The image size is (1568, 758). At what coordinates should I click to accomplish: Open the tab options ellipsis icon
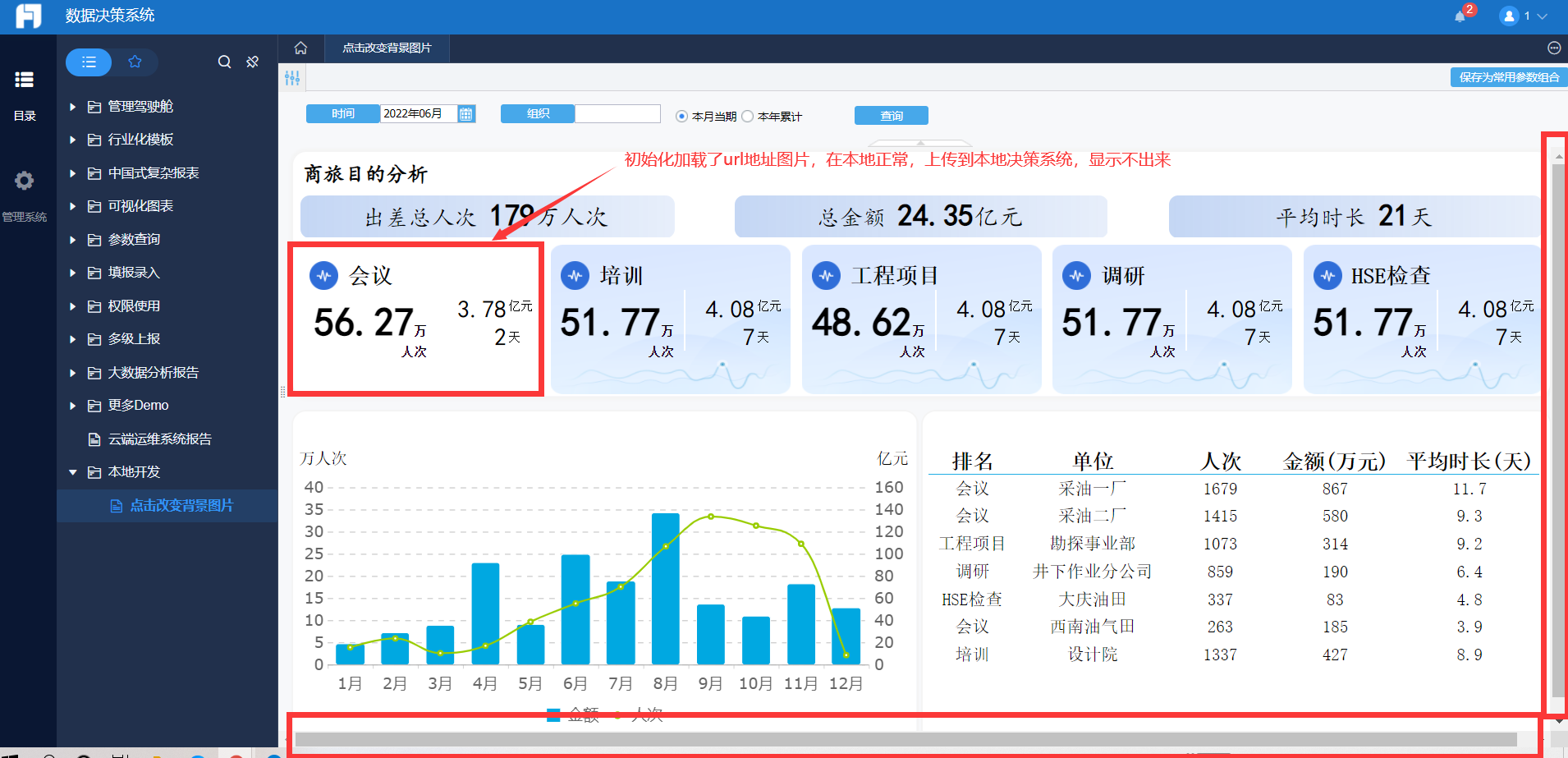1553,48
